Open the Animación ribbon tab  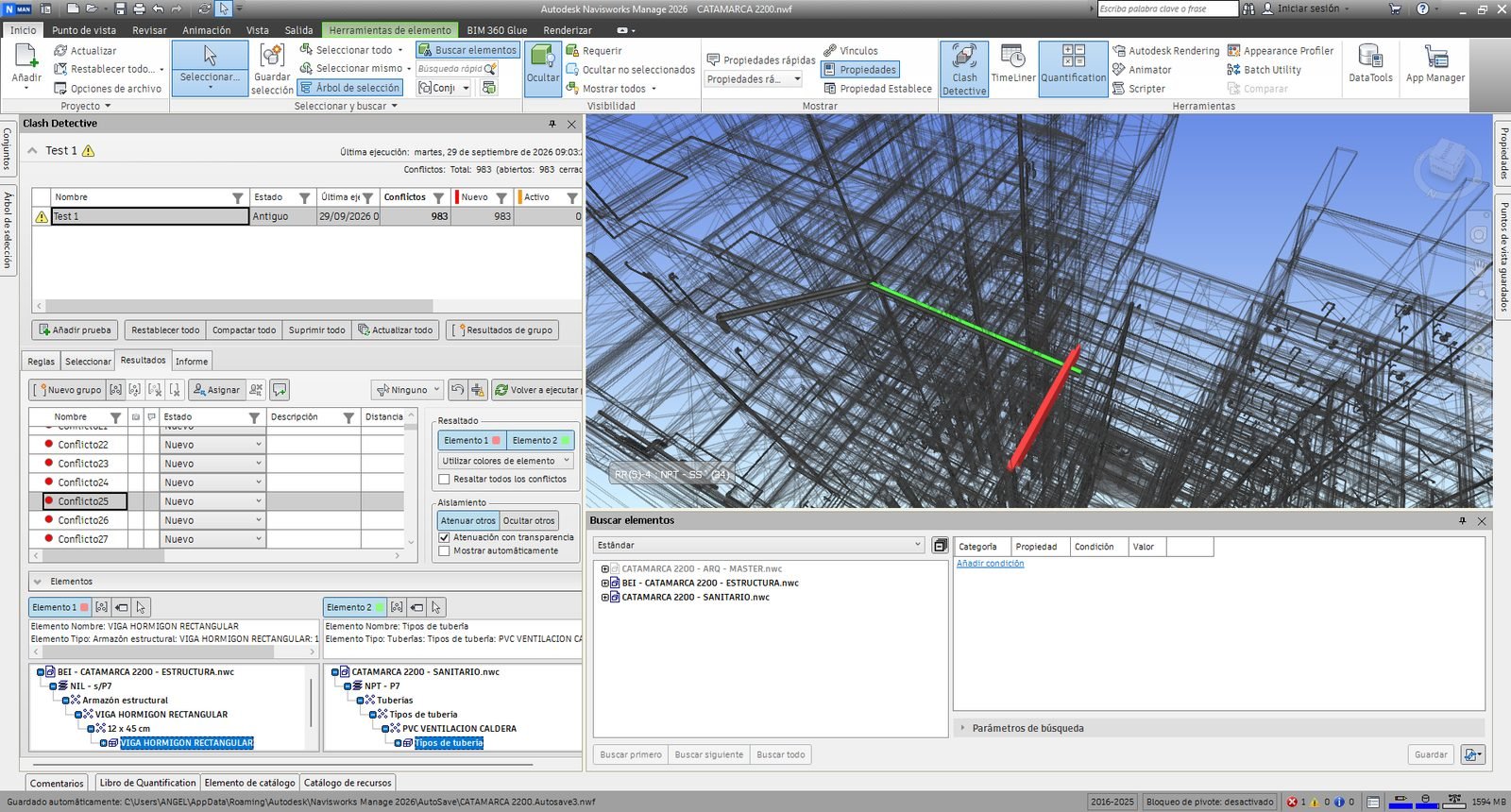[x=206, y=30]
